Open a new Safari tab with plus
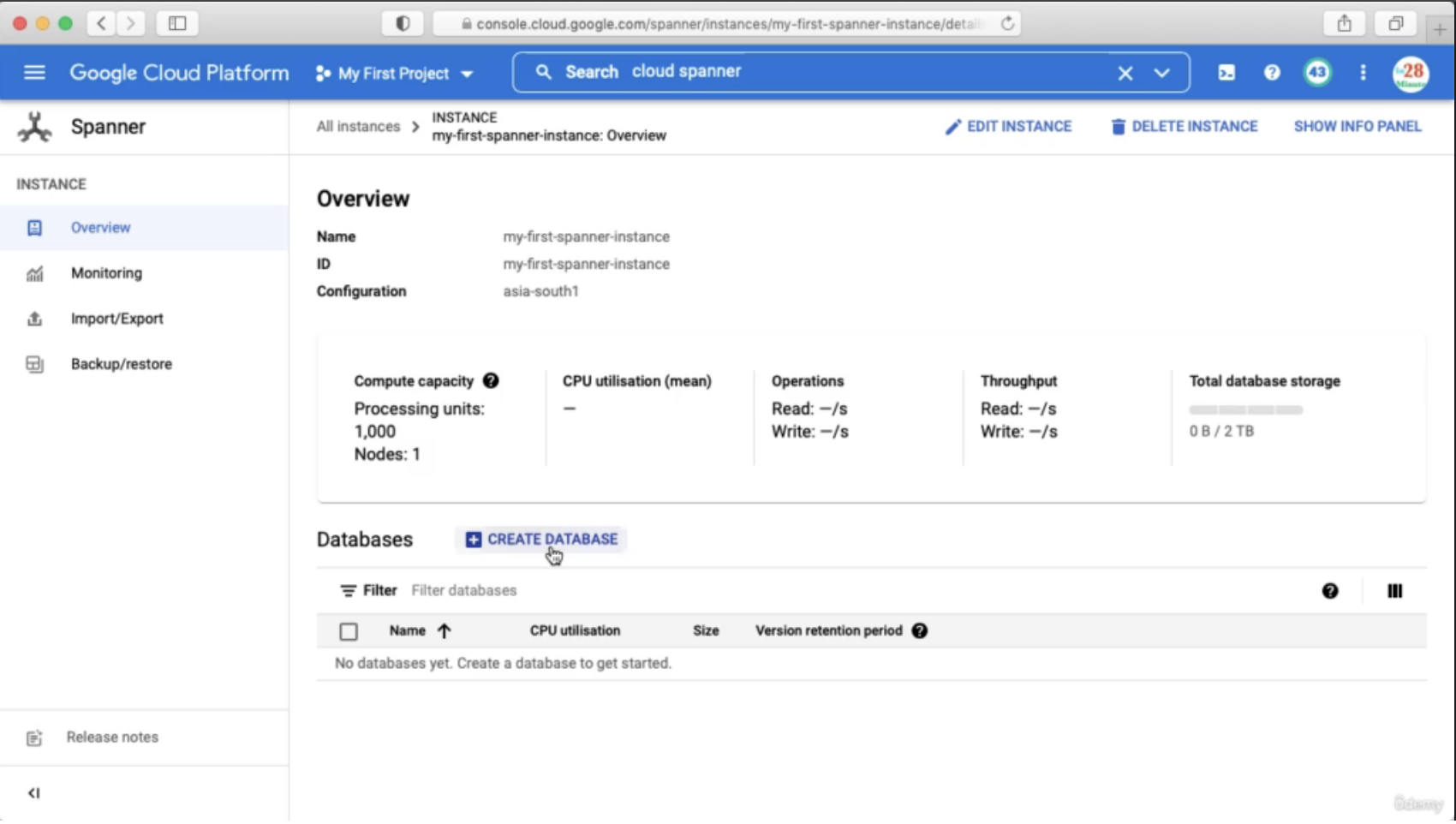1456x824 pixels. 1440,28
